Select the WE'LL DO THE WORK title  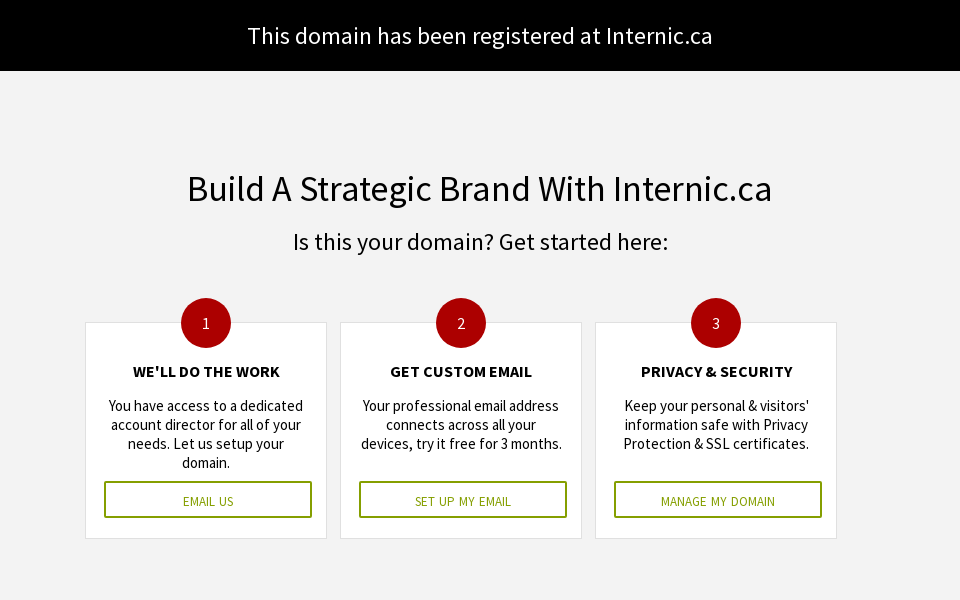pos(206,372)
